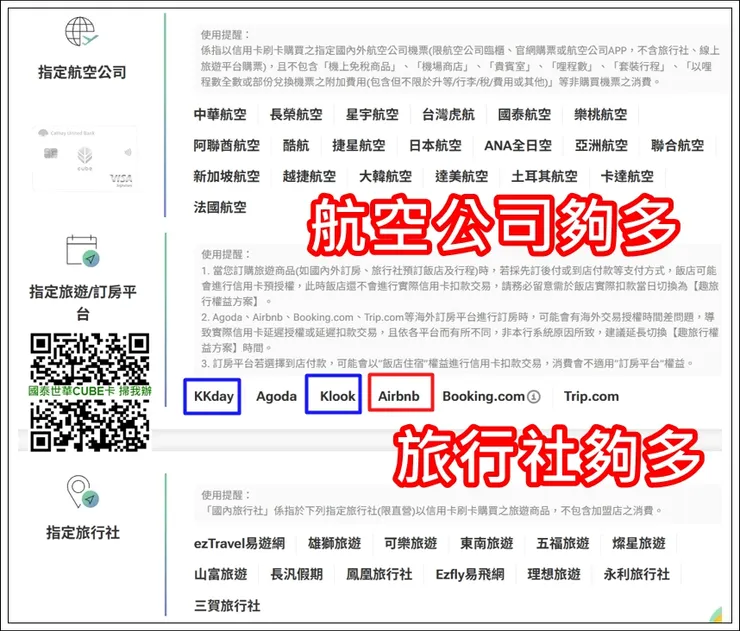Choose 長汎假期 agency

pyautogui.click(x=296, y=574)
